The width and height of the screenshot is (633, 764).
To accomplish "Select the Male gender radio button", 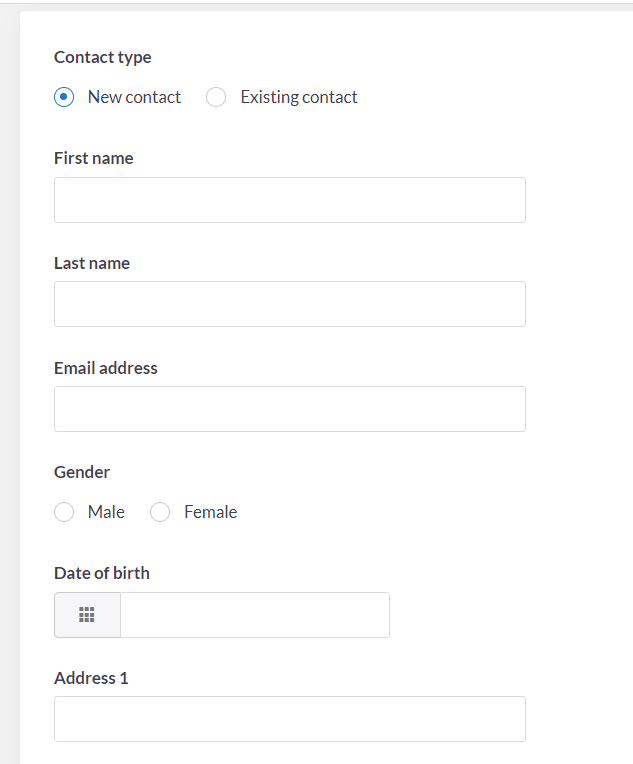I will (x=64, y=512).
